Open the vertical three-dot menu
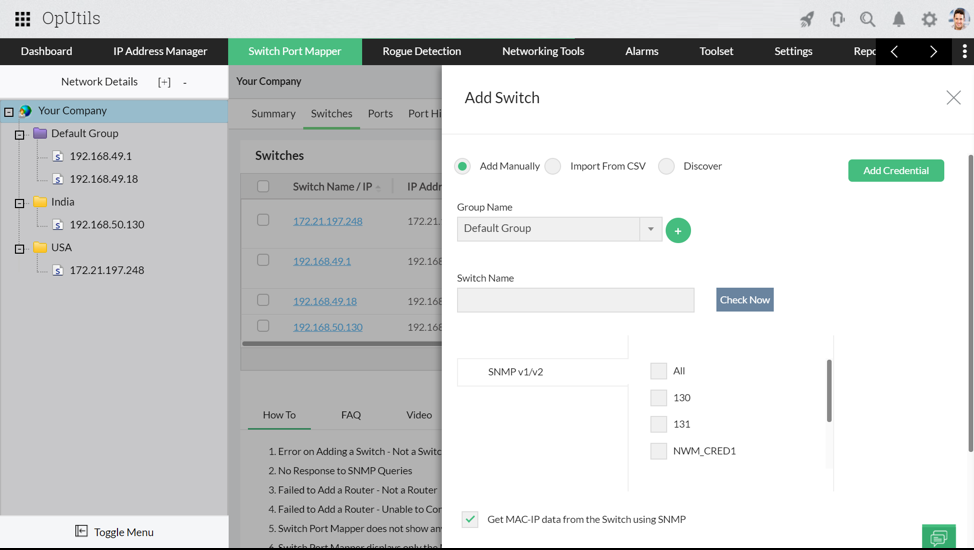The image size is (974, 550). tap(964, 52)
